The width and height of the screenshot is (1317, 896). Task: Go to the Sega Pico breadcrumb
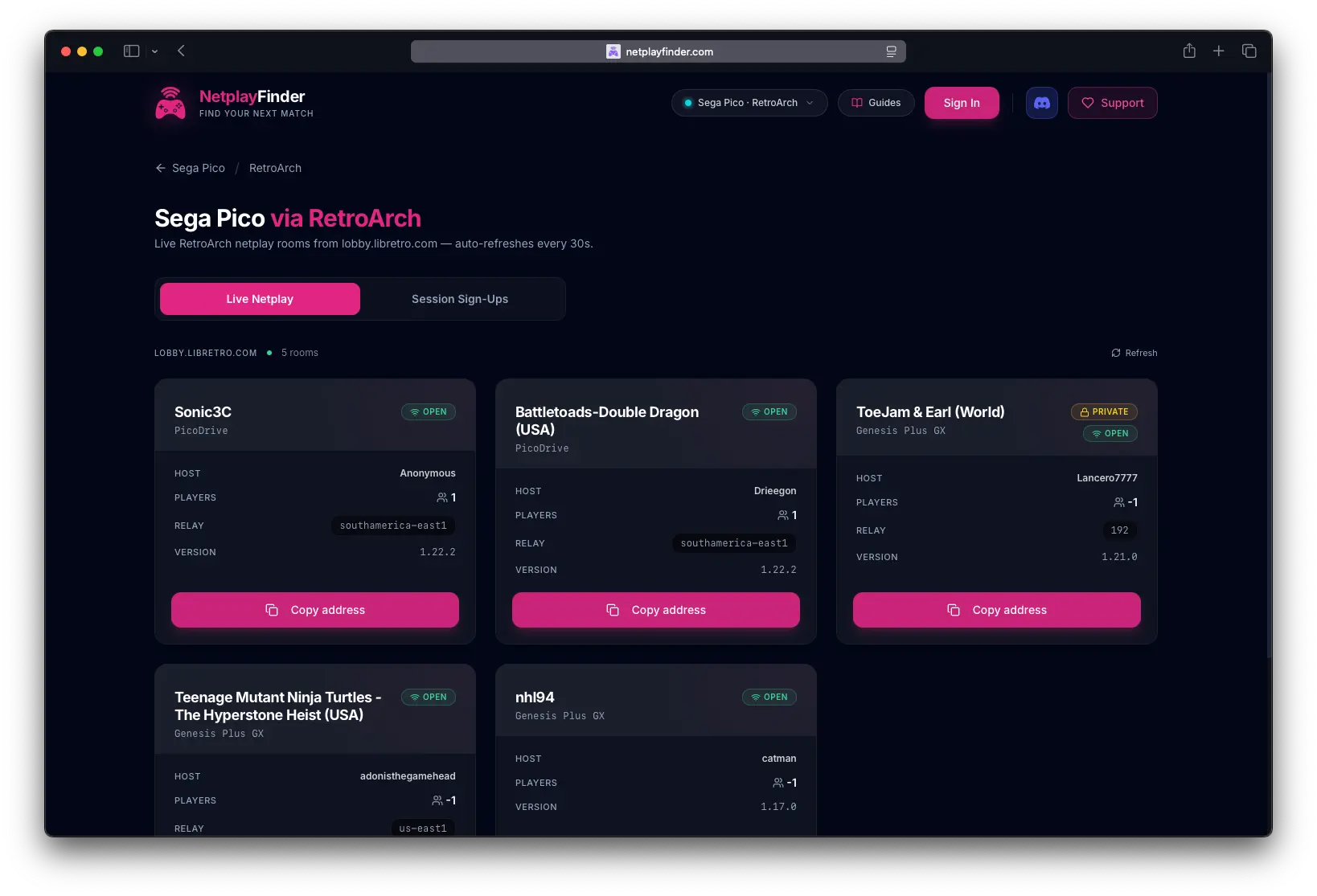click(x=199, y=168)
